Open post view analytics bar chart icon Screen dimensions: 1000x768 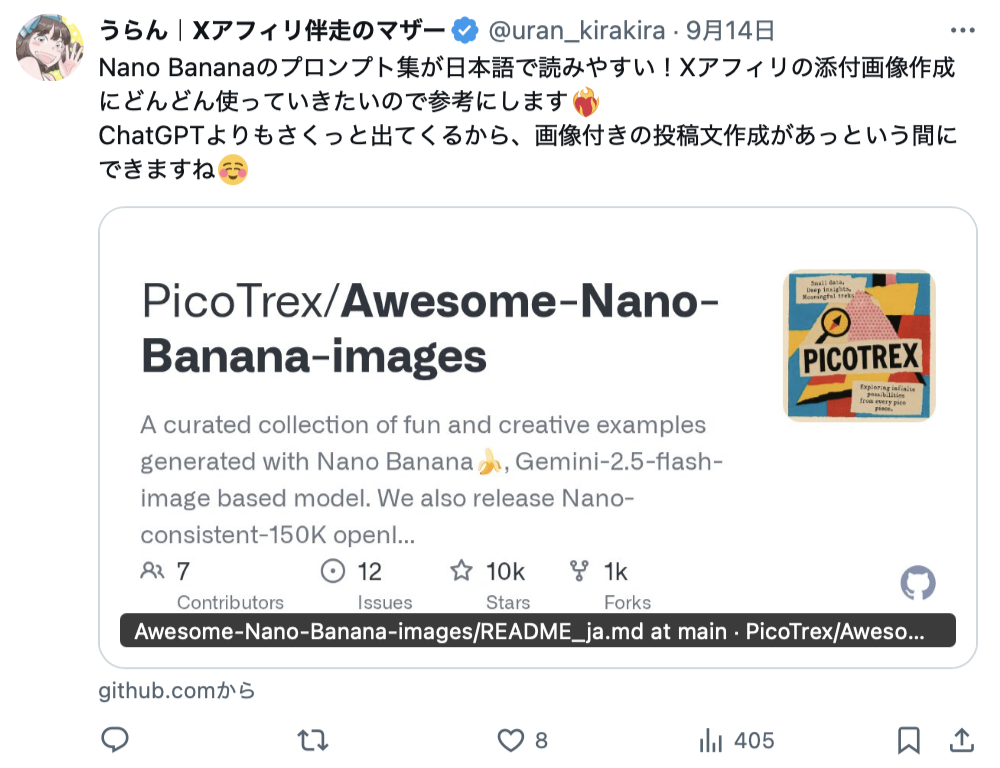point(711,740)
